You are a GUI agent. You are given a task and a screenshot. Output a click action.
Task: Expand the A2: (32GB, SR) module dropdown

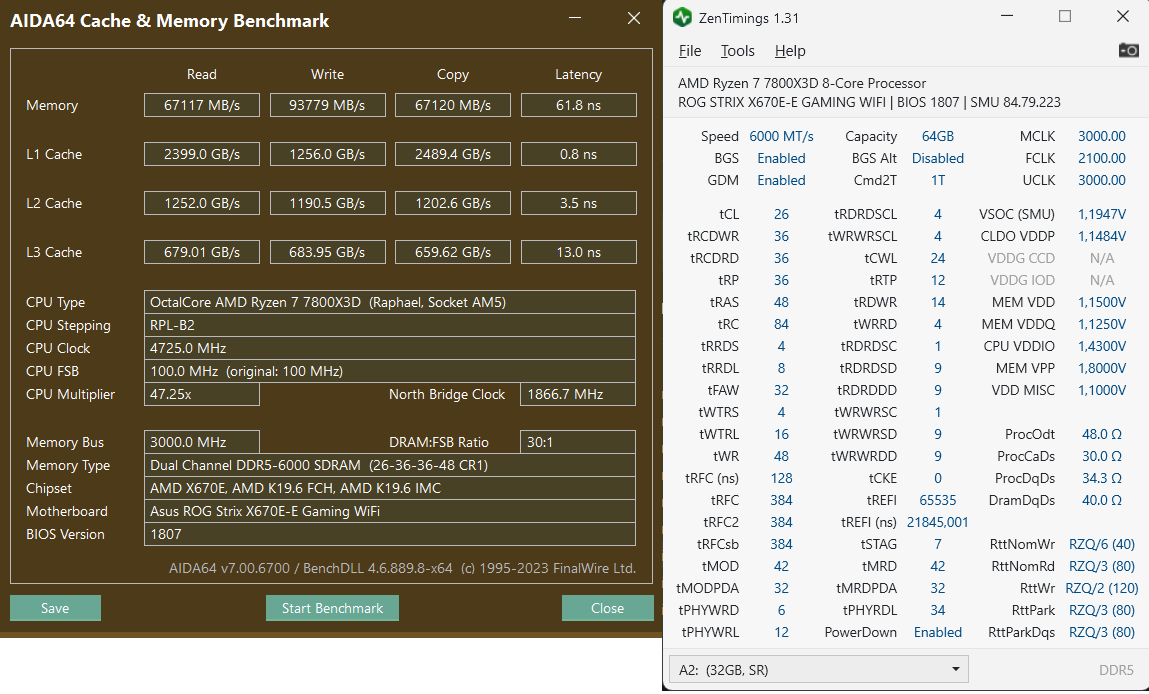click(x=819, y=669)
